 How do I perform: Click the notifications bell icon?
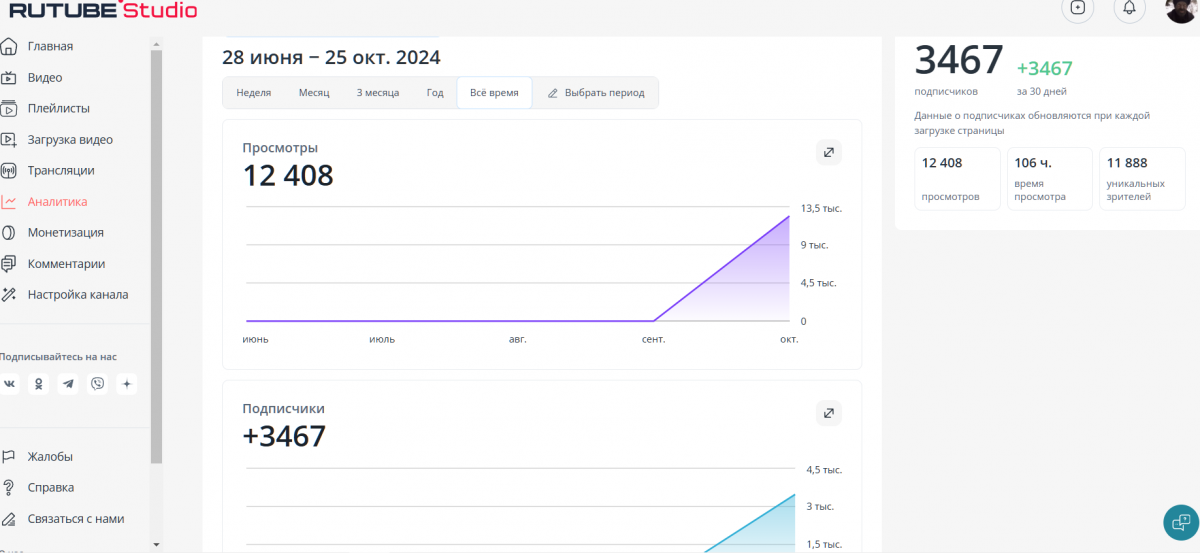(1129, 8)
